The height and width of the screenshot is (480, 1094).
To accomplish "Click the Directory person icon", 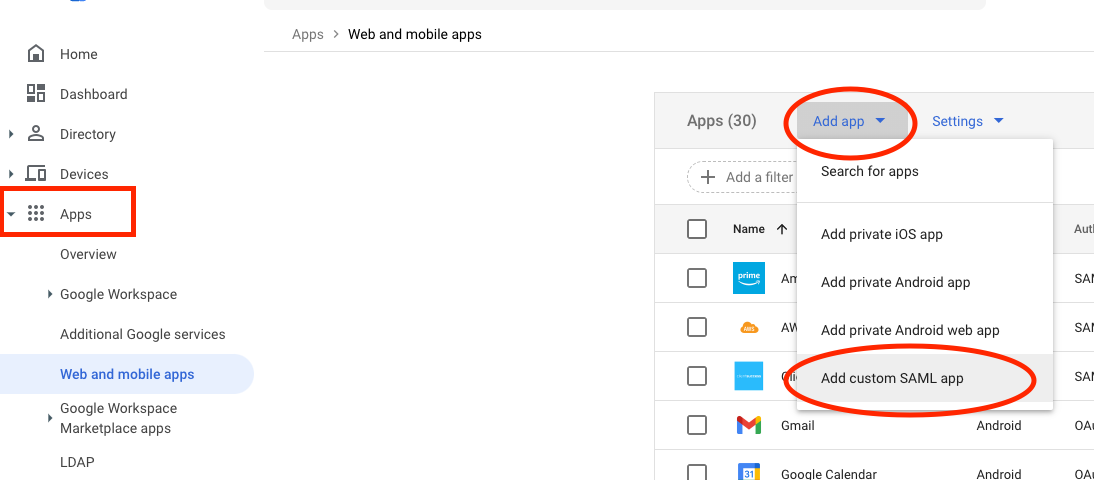I will [x=36, y=133].
